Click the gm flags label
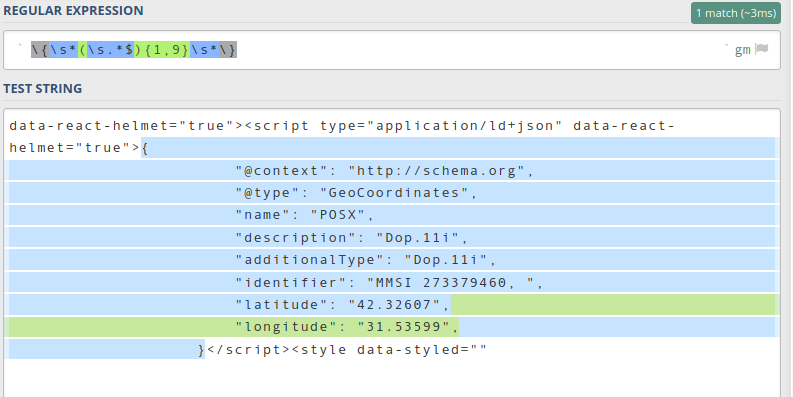The width and height of the screenshot is (793, 397). point(742,50)
